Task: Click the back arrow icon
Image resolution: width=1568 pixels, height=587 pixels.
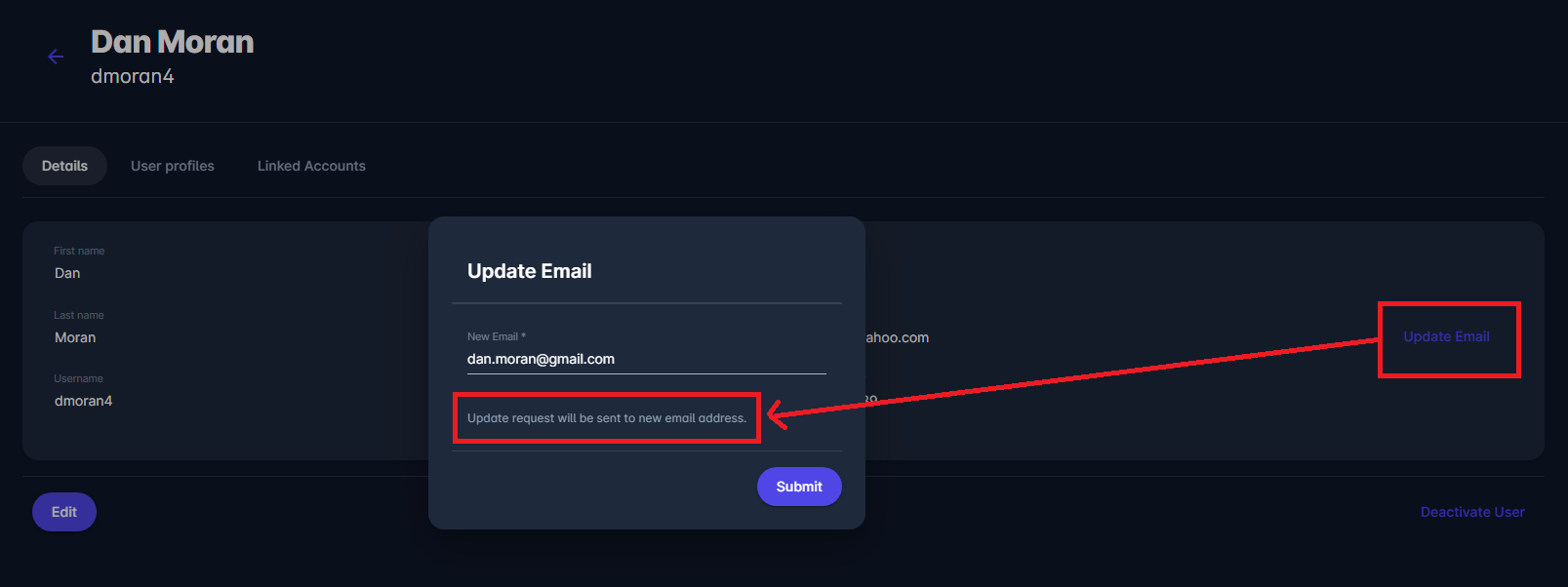Action: (56, 57)
